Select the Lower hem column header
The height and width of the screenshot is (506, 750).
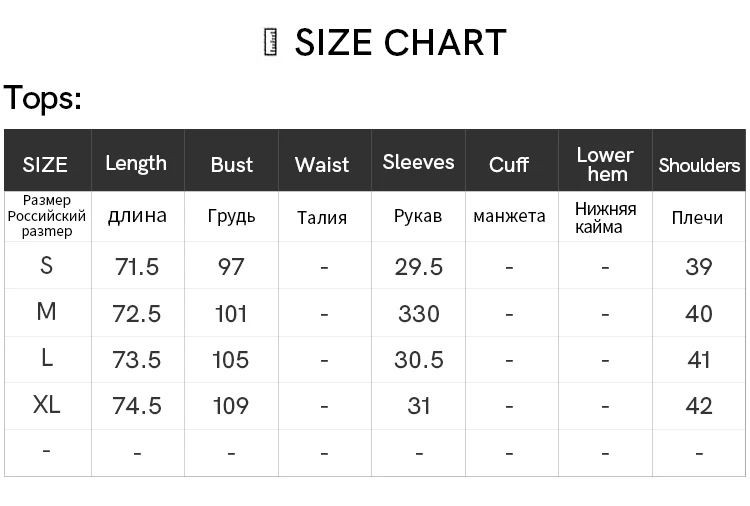[605, 164]
